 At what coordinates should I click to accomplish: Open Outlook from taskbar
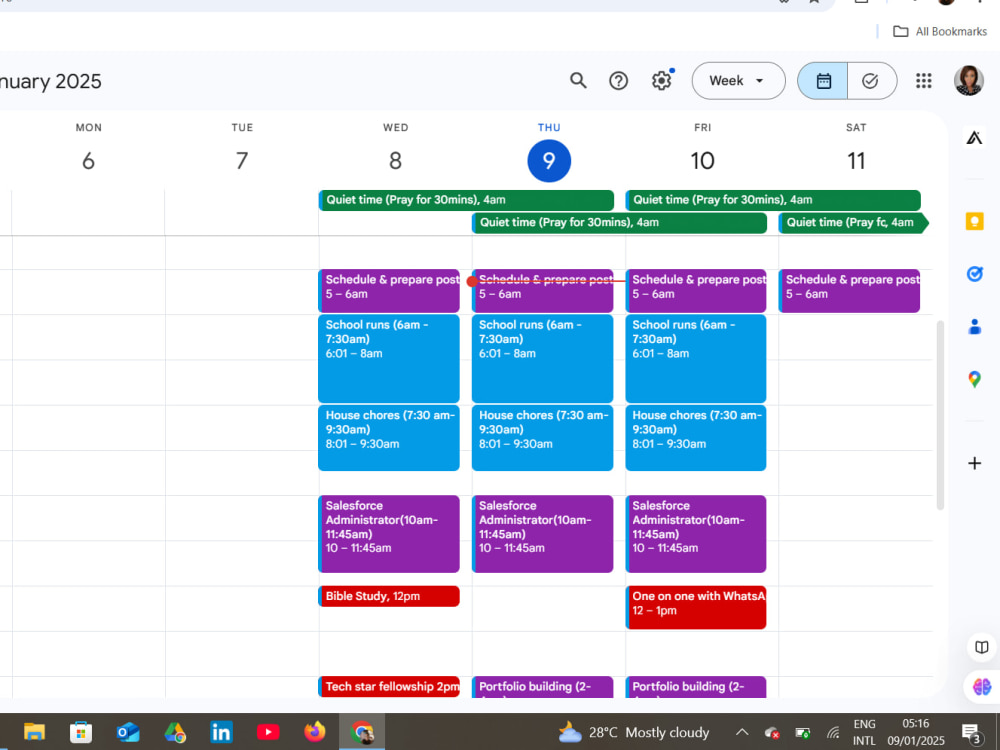click(x=128, y=732)
